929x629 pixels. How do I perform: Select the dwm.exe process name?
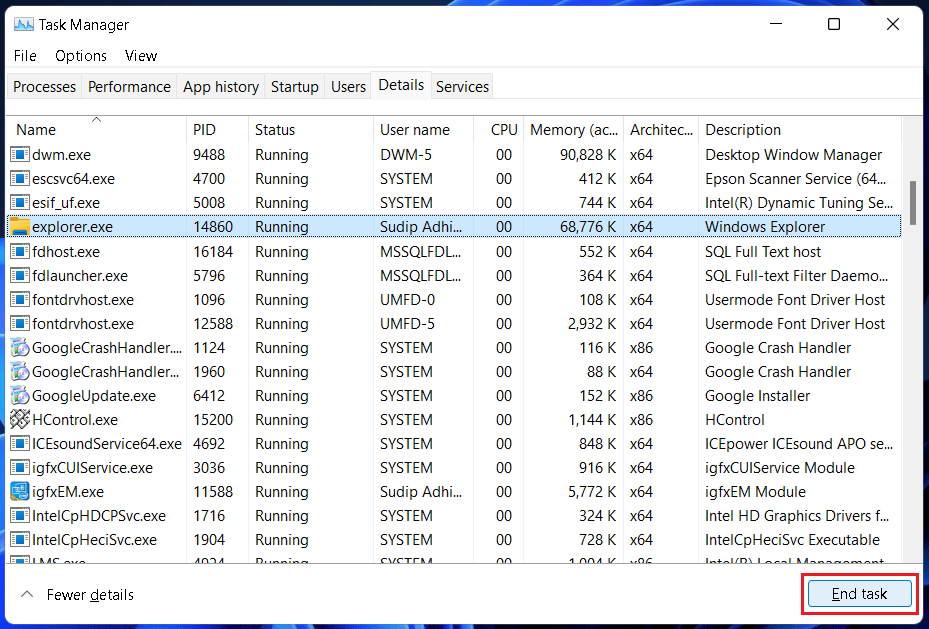tap(62, 155)
